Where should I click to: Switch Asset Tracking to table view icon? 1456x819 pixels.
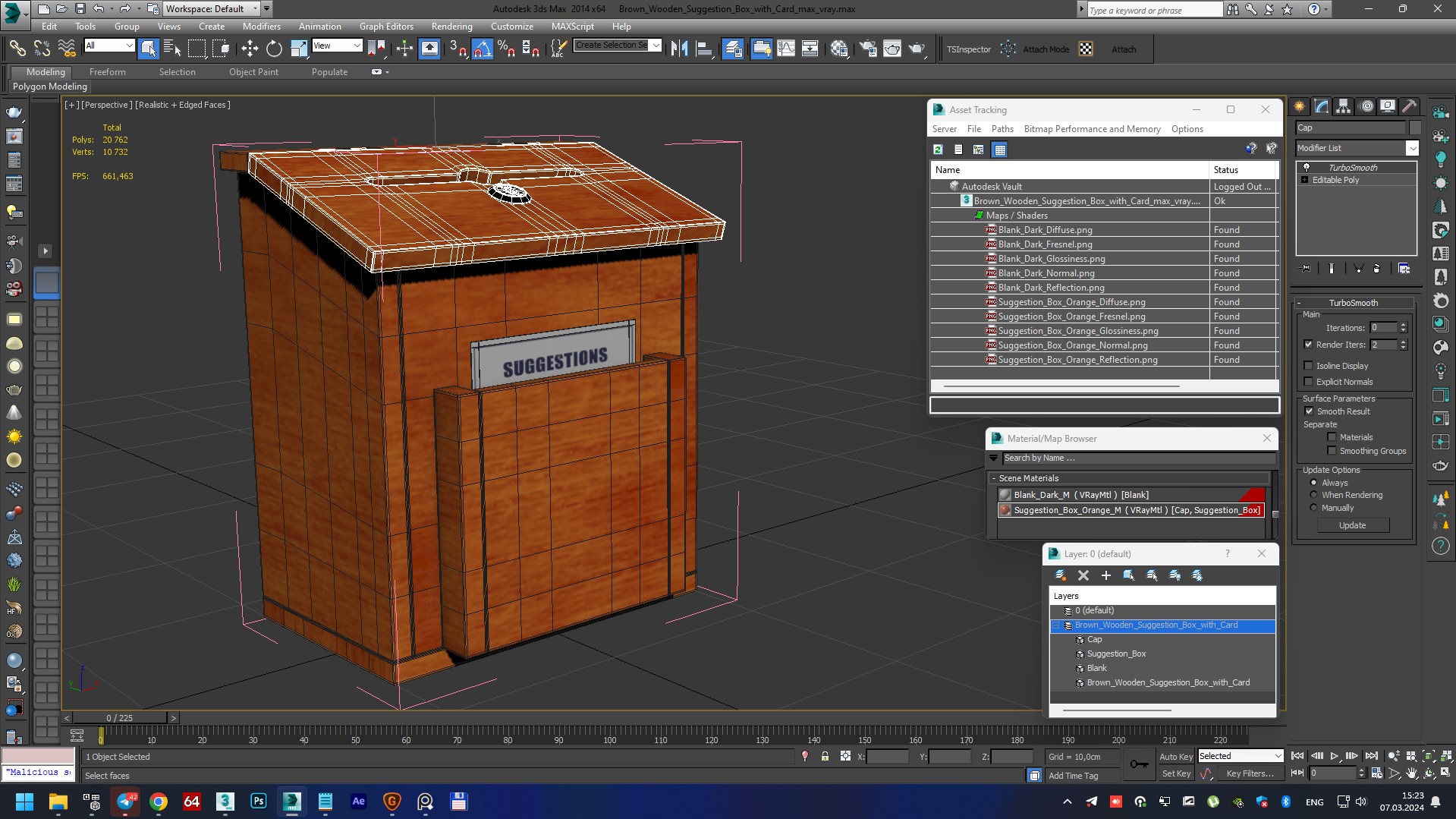(x=1000, y=150)
